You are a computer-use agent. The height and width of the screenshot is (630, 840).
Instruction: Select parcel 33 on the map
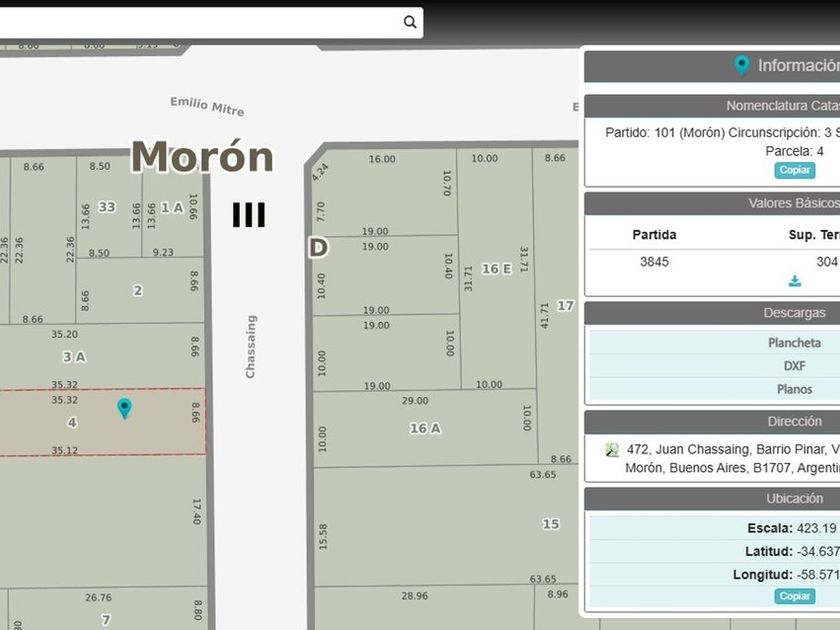tap(107, 207)
